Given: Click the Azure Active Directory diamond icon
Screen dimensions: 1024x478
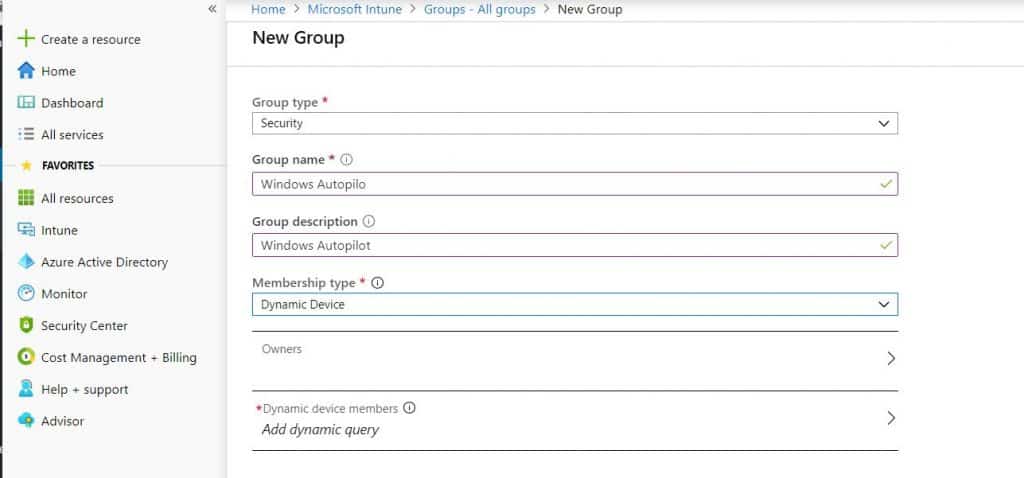Looking at the screenshot, I should pos(25,262).
